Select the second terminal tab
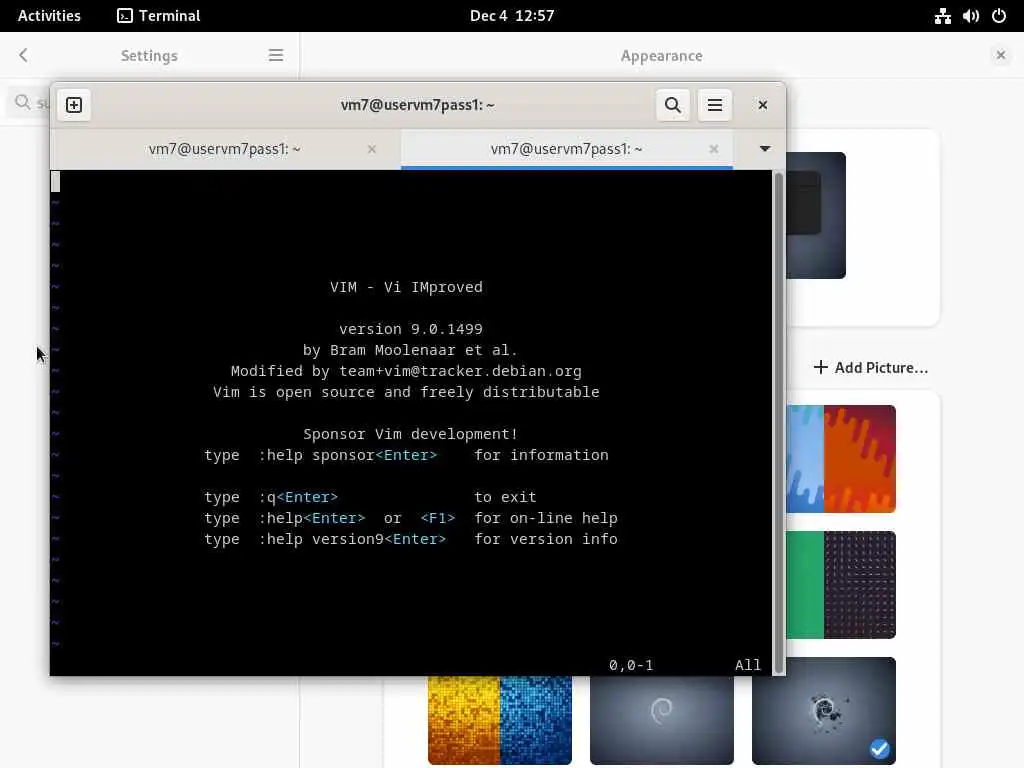 point(566,149)
